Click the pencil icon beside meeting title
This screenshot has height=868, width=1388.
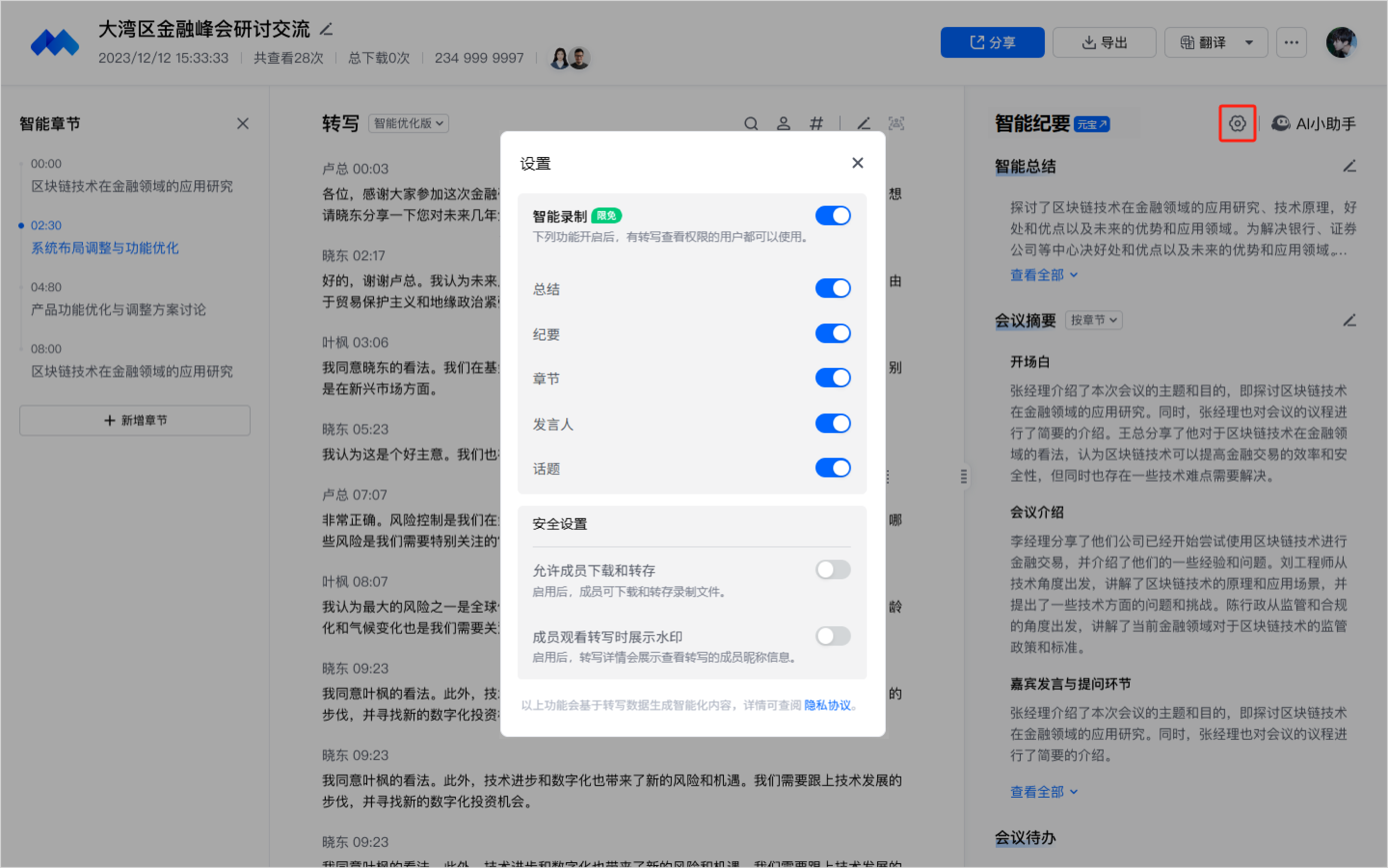pyautogui.click(x=326, y=29)
